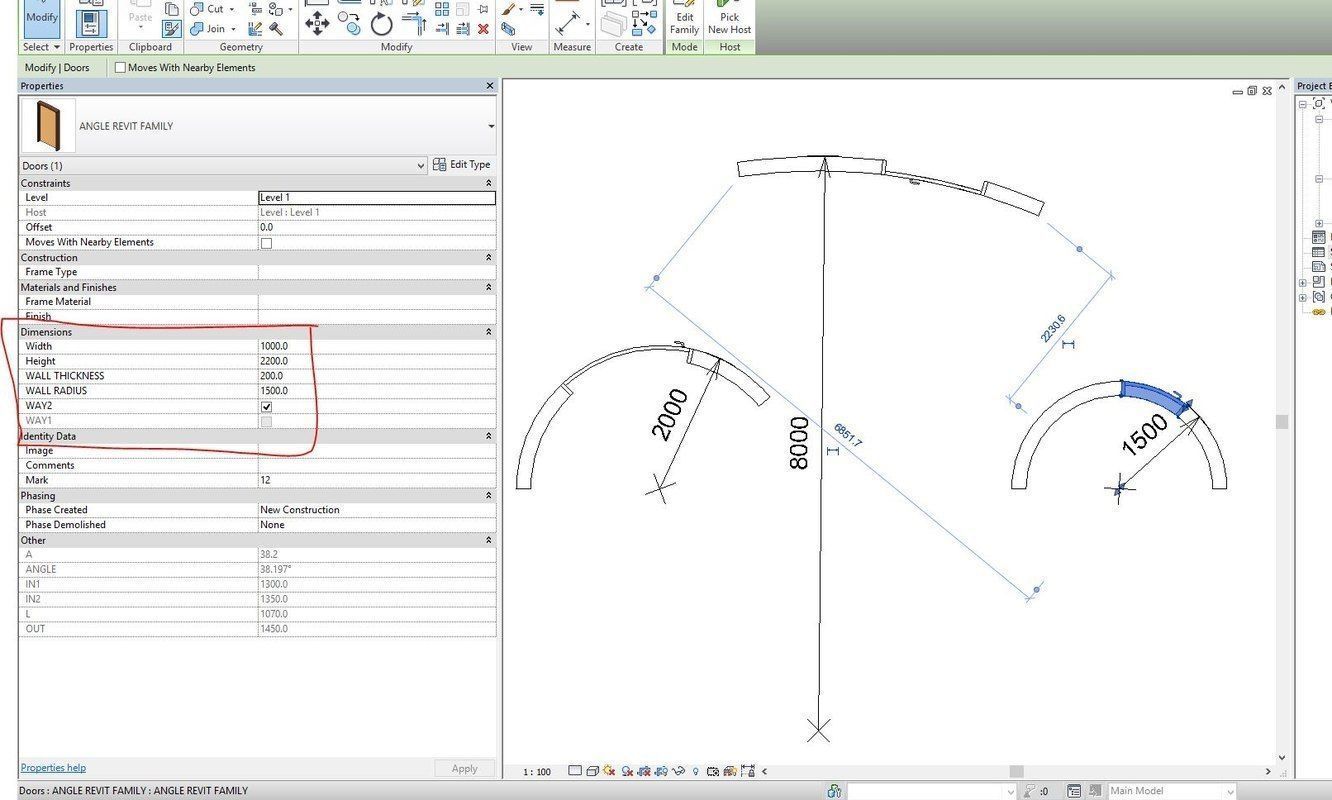Click the reveal hidden elements lightbulb
The height and width of the screenshot is (800, 1332).
(x=695, y=771)
